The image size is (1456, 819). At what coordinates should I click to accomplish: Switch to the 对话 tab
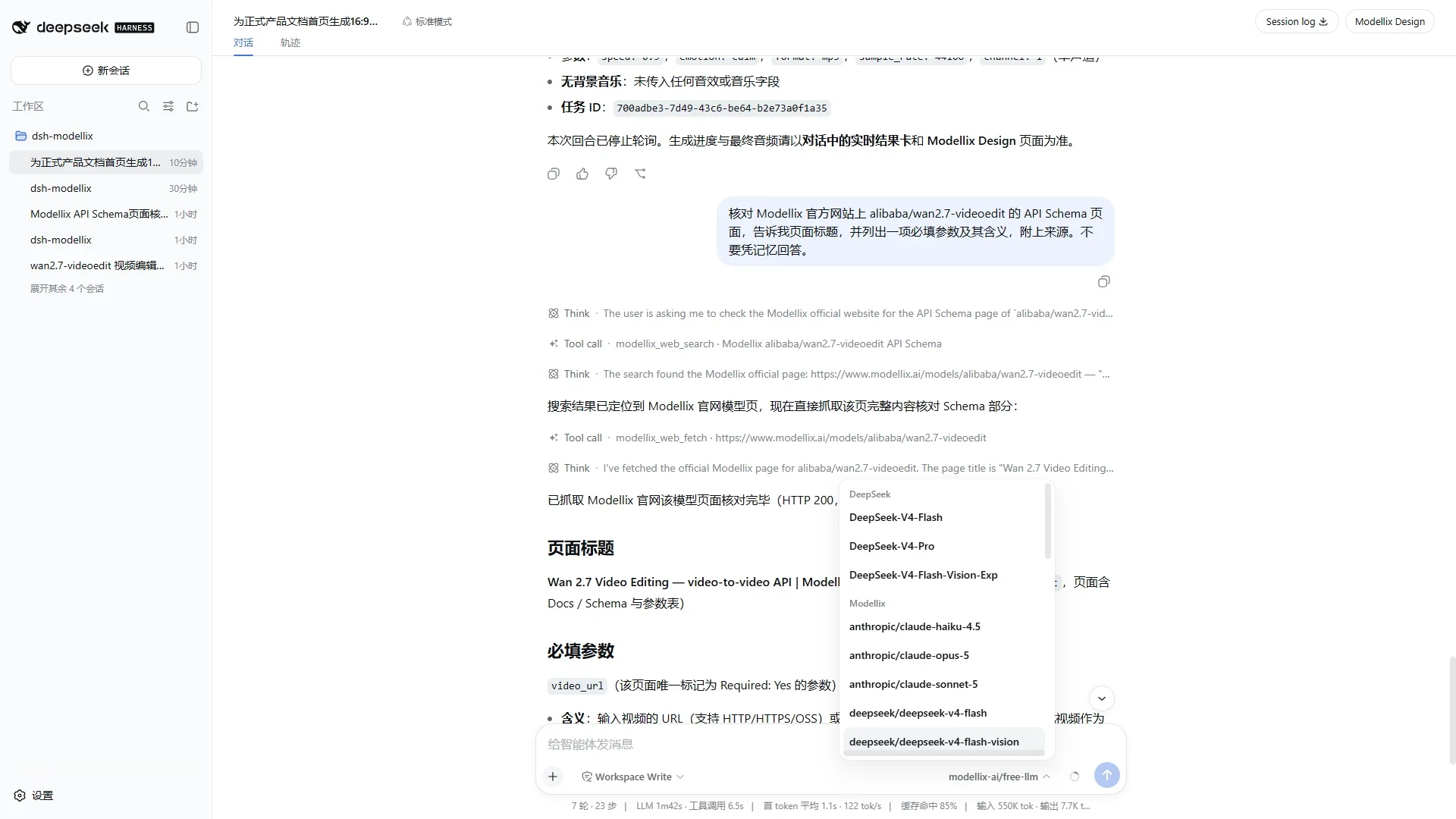pyautogui.click(x=243, y=43)
